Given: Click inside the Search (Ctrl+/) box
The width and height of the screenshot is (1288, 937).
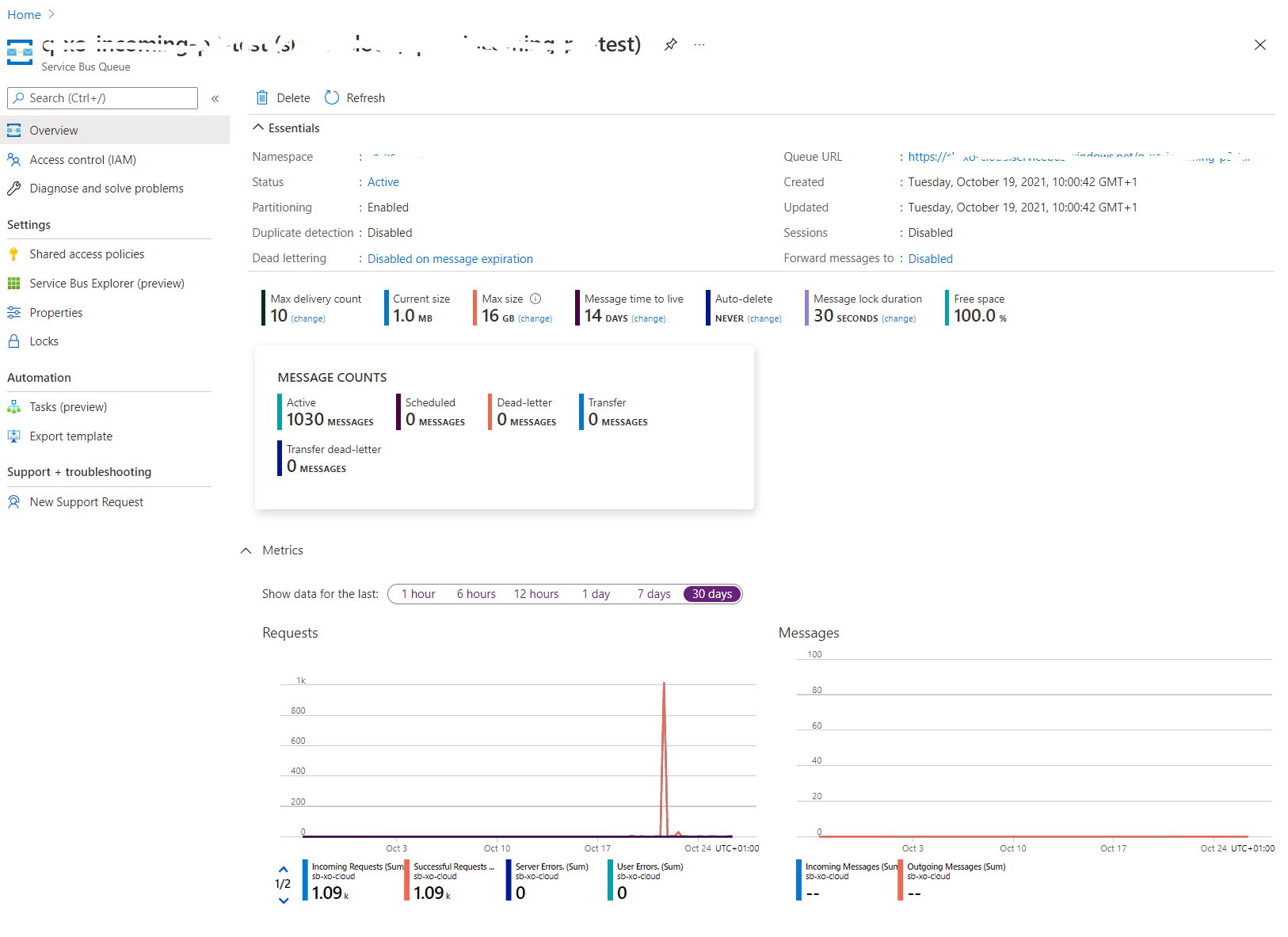Looking at the screenshot, I should pyautogui.click(x=102, y=98).
